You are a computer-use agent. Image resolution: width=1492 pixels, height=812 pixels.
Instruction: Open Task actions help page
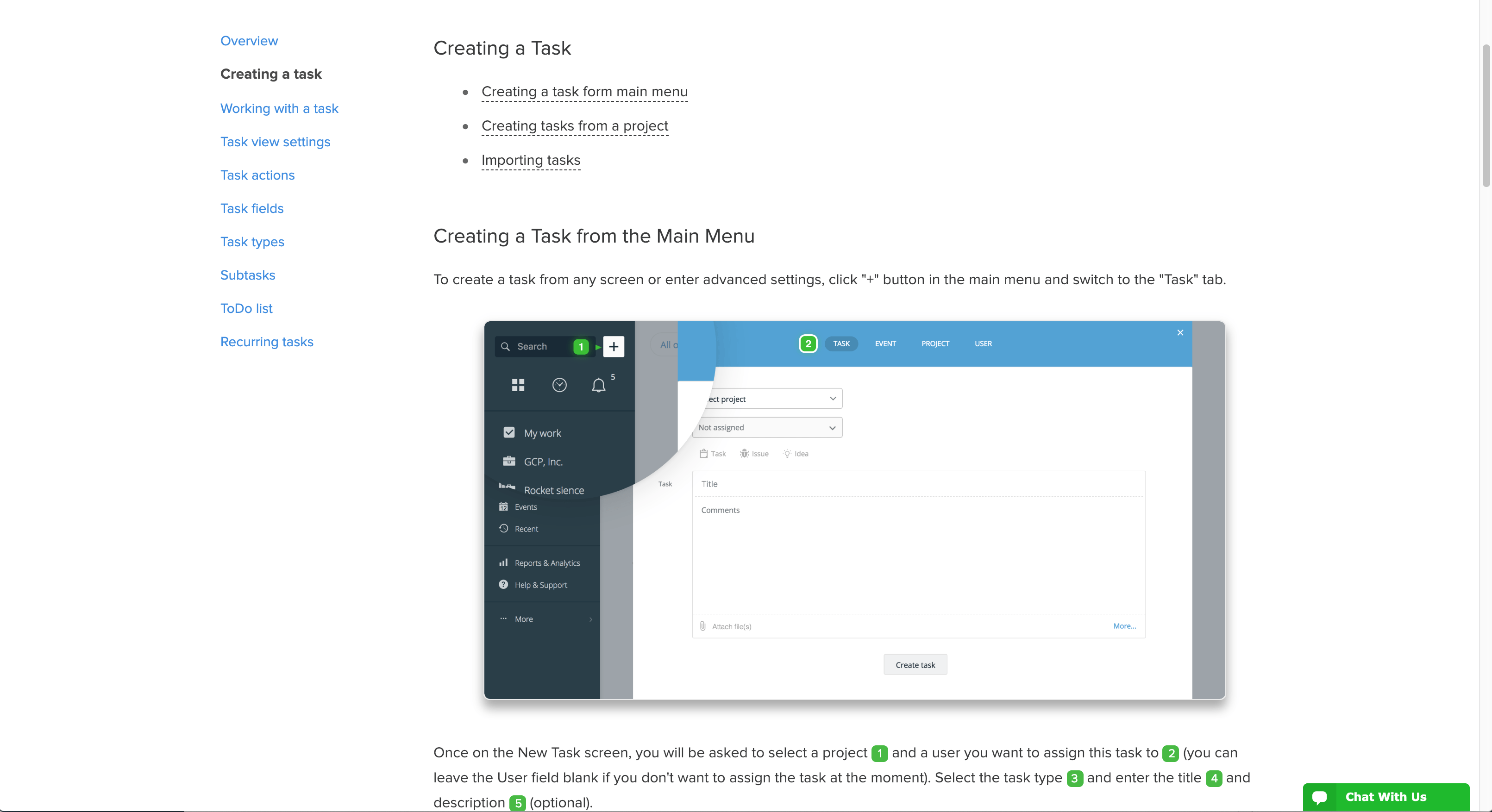pos(257,175)
